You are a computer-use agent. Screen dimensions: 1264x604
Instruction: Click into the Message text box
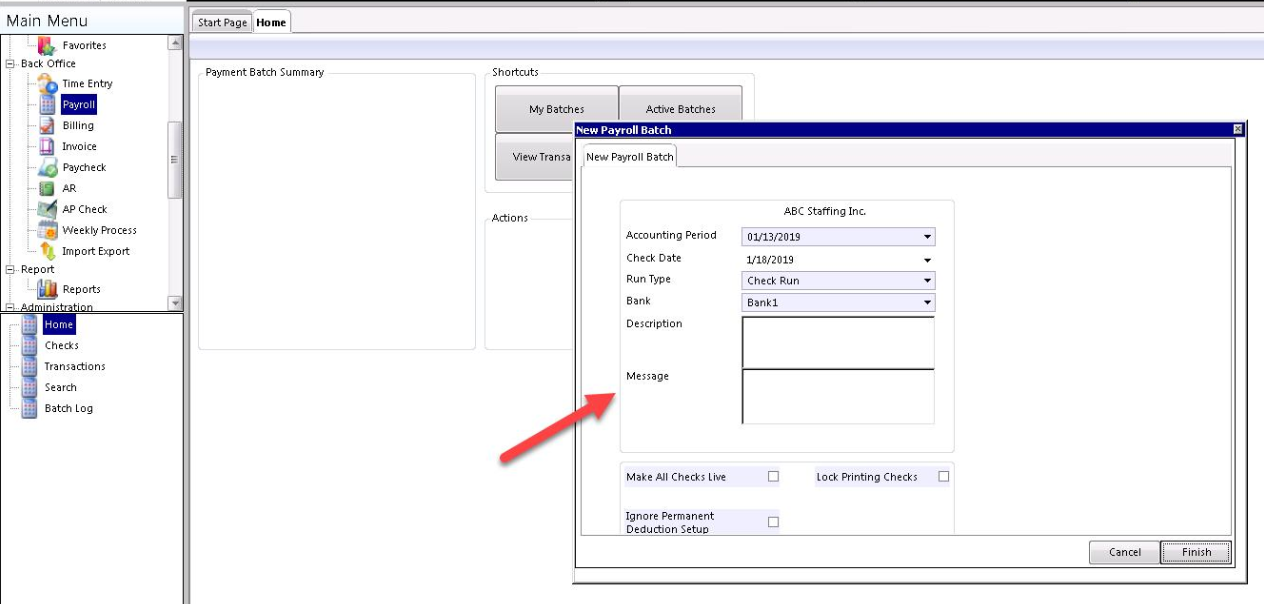pyautogui.click(x=838, y=397)
